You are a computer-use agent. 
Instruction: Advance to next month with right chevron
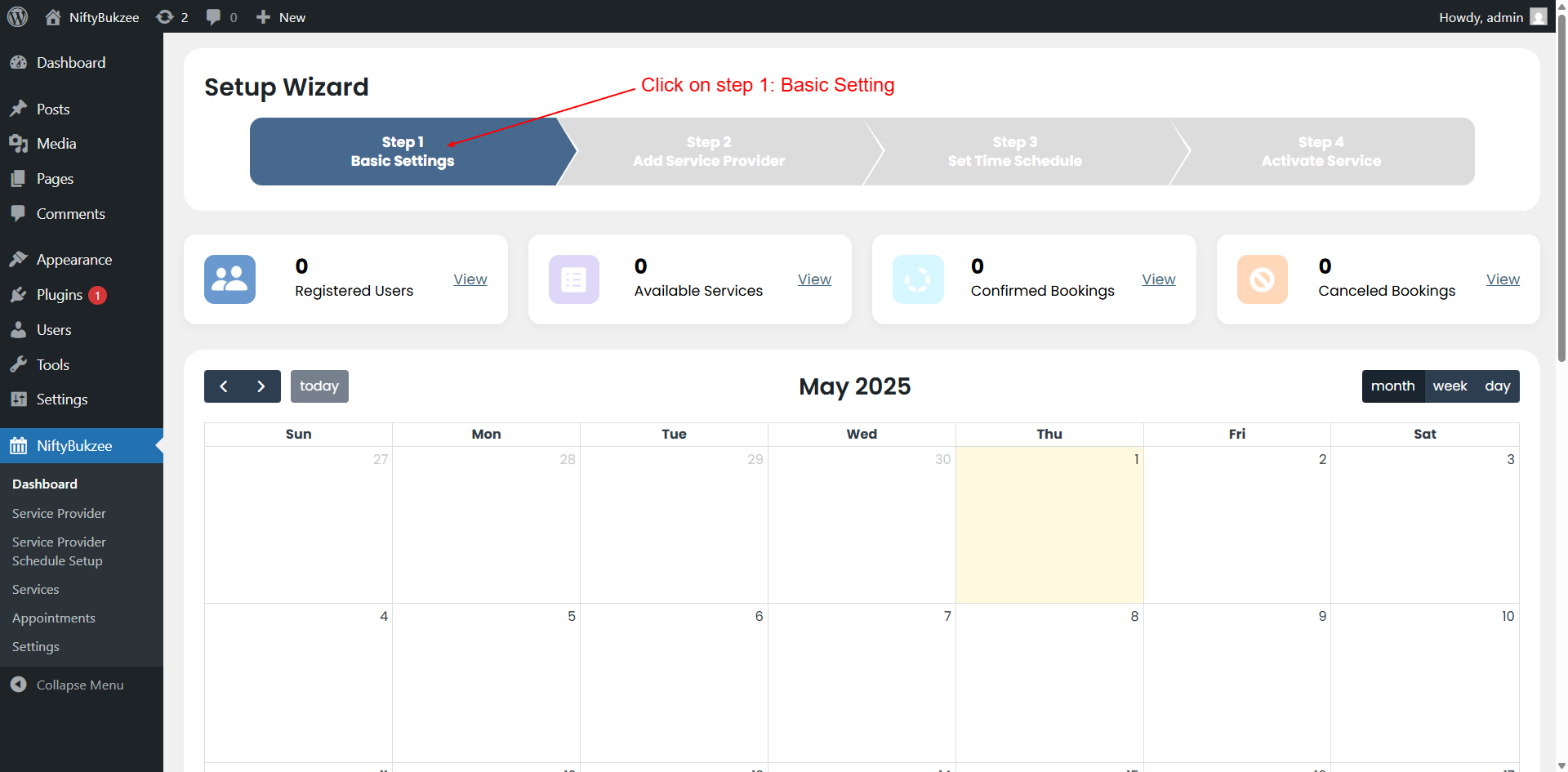[x=261, y=386]
